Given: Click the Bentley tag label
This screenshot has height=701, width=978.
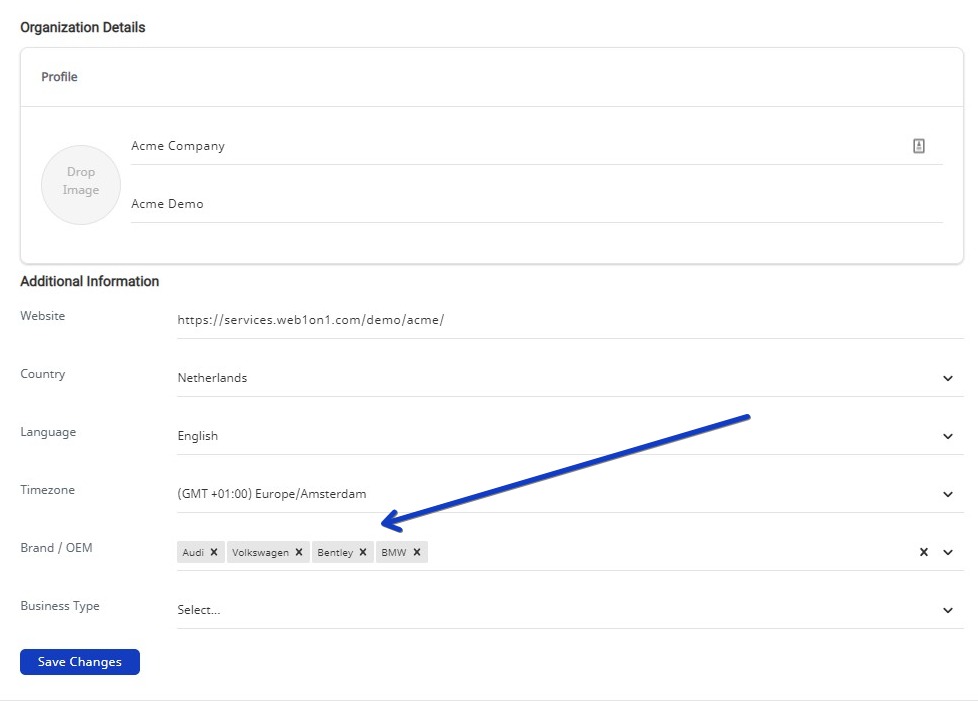Looking at the screenshot, I should click(335, 553).
